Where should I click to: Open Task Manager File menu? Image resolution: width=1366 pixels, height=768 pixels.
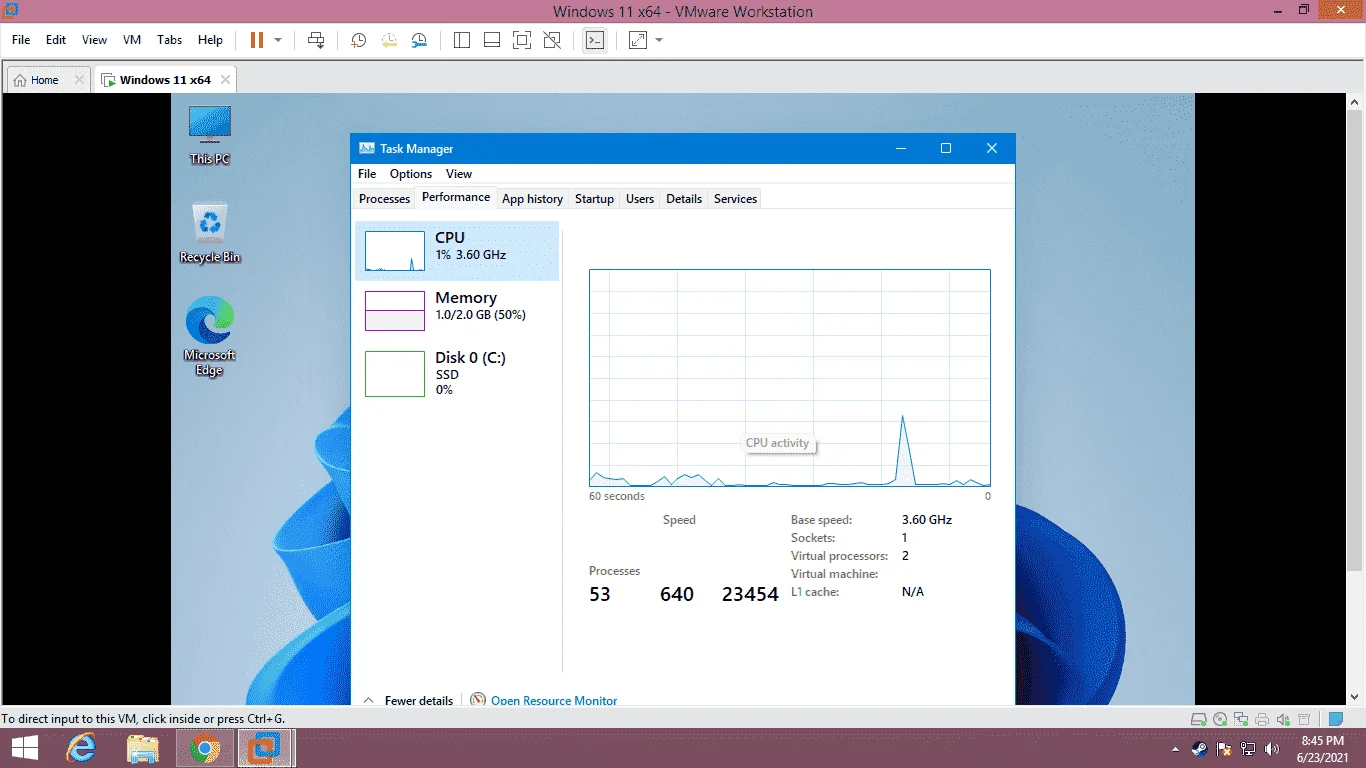tap(367, 174)
